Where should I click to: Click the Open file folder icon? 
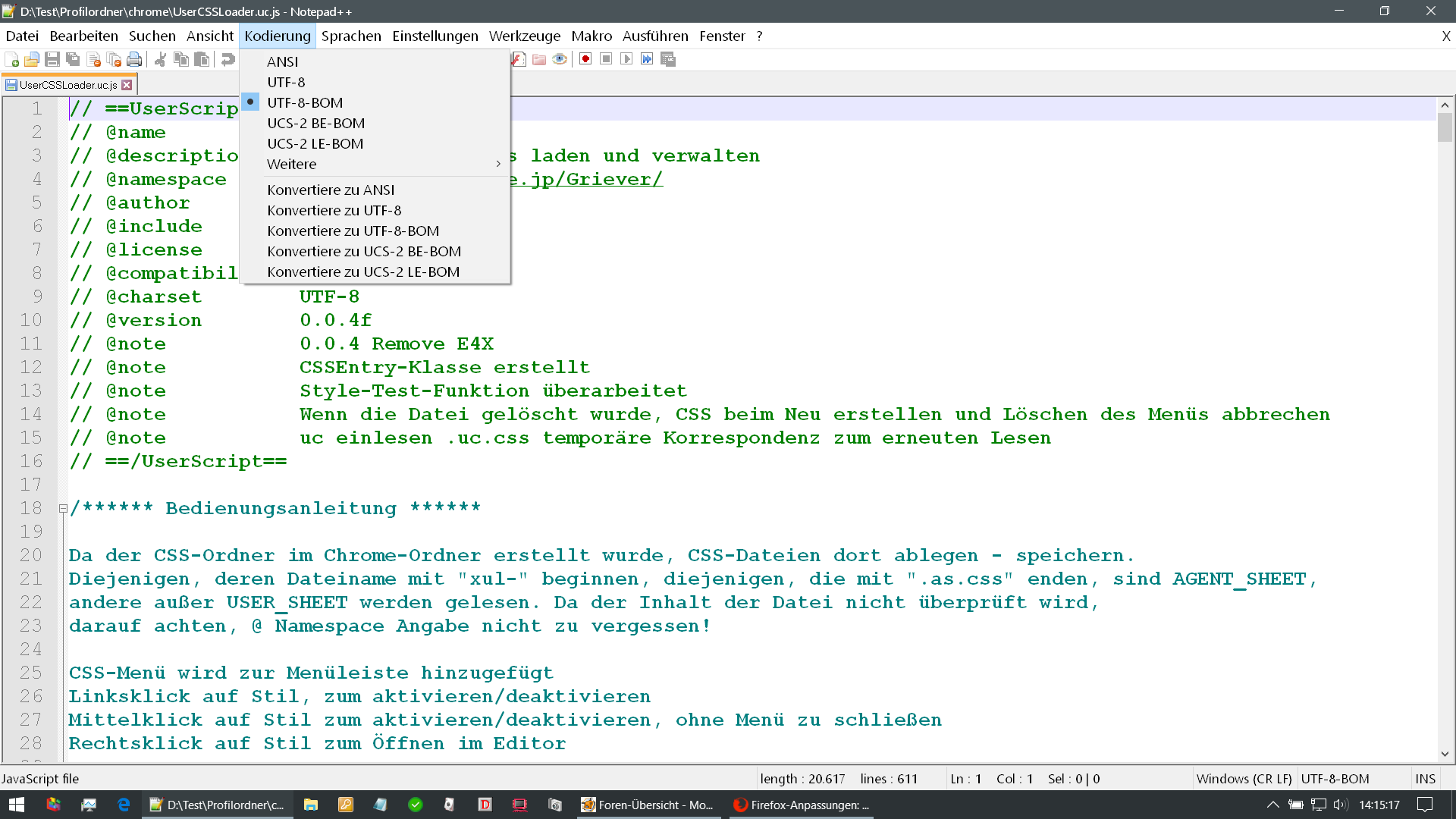click(32, 59)
